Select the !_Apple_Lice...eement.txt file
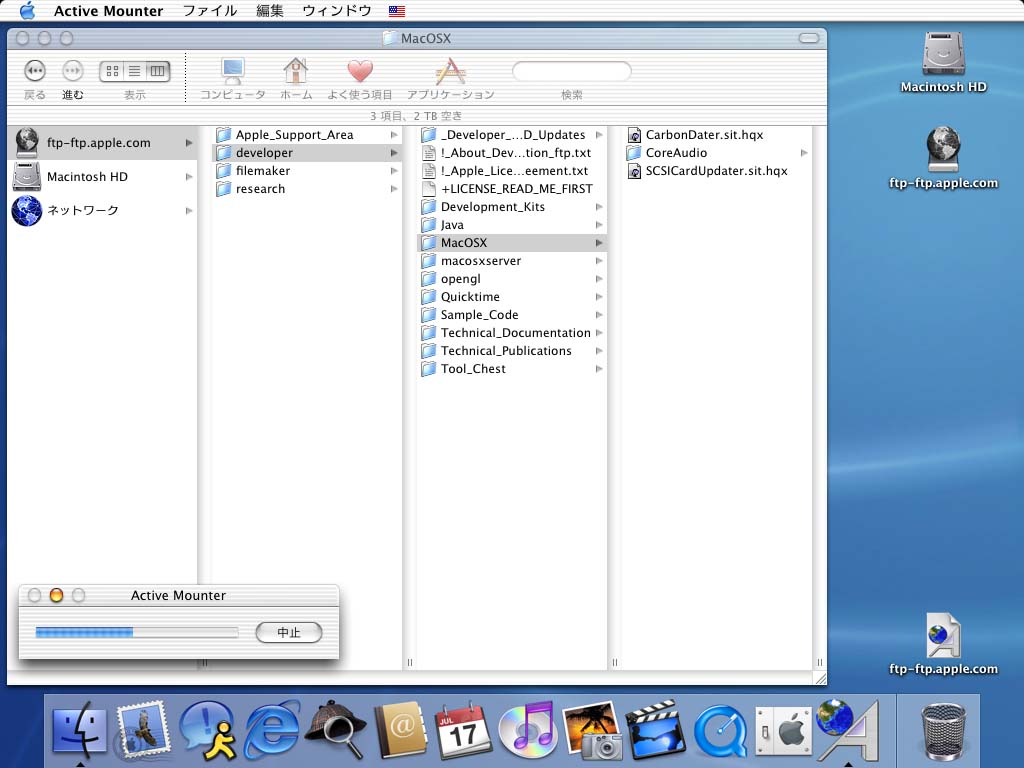The height and width of the screenshot is (768, 1024). tap(512, 170)
